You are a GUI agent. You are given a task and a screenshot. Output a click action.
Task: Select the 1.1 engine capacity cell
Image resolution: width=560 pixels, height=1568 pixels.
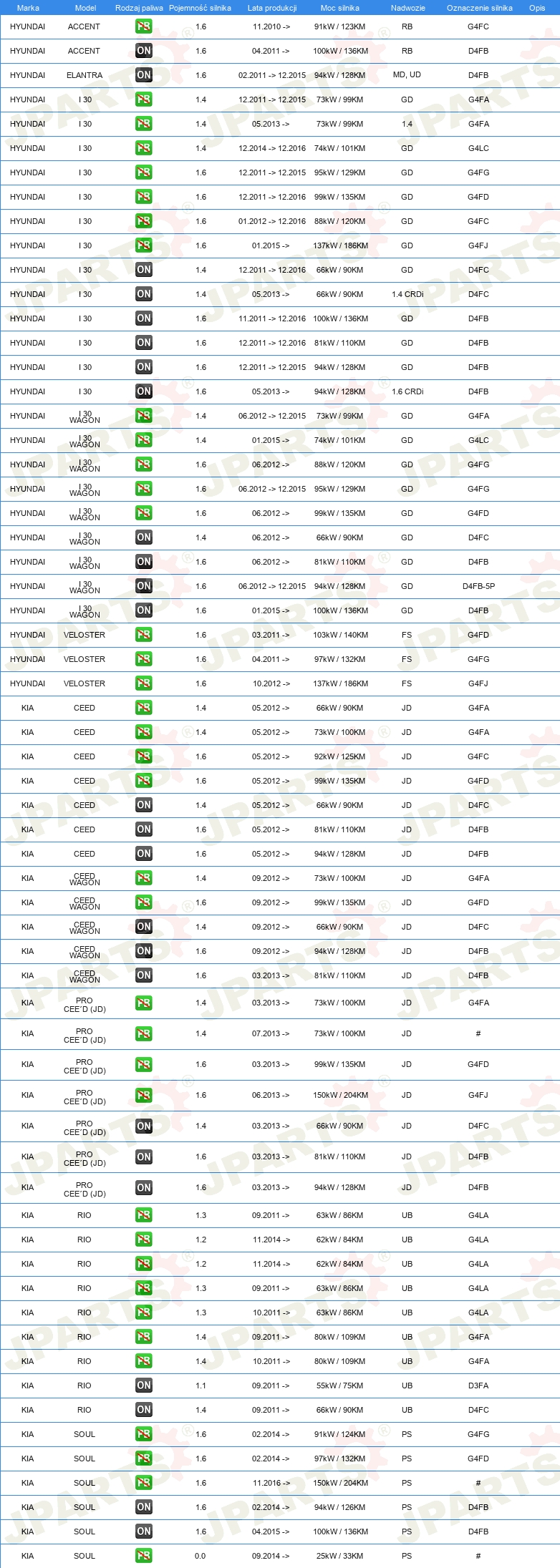click(x=201, y=1386)
